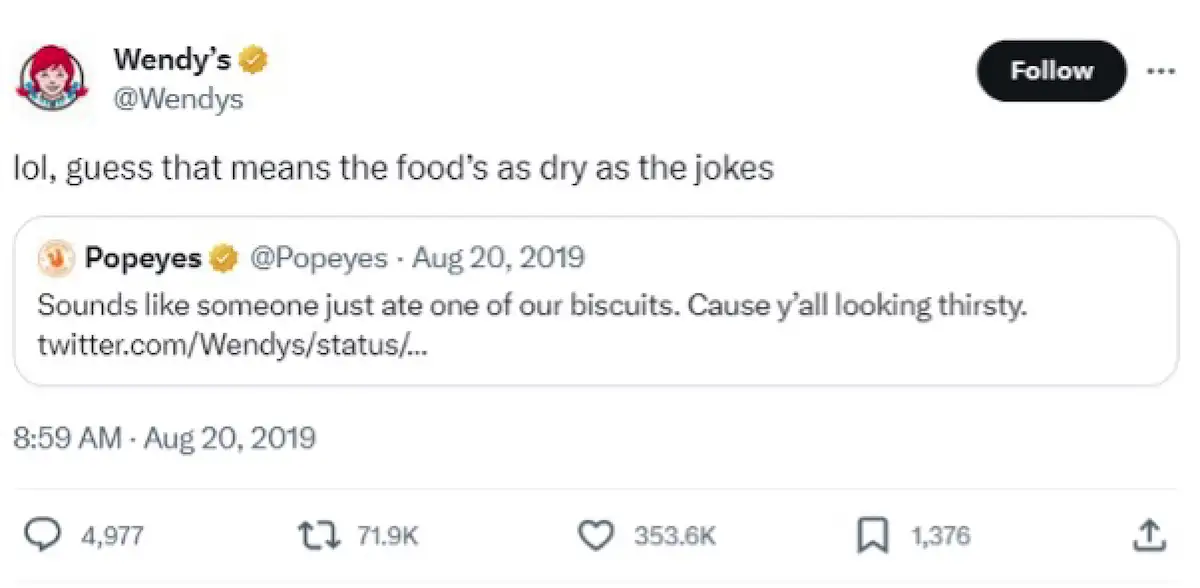Open the reply dialog for Wendy's tweet

[41, 535]
